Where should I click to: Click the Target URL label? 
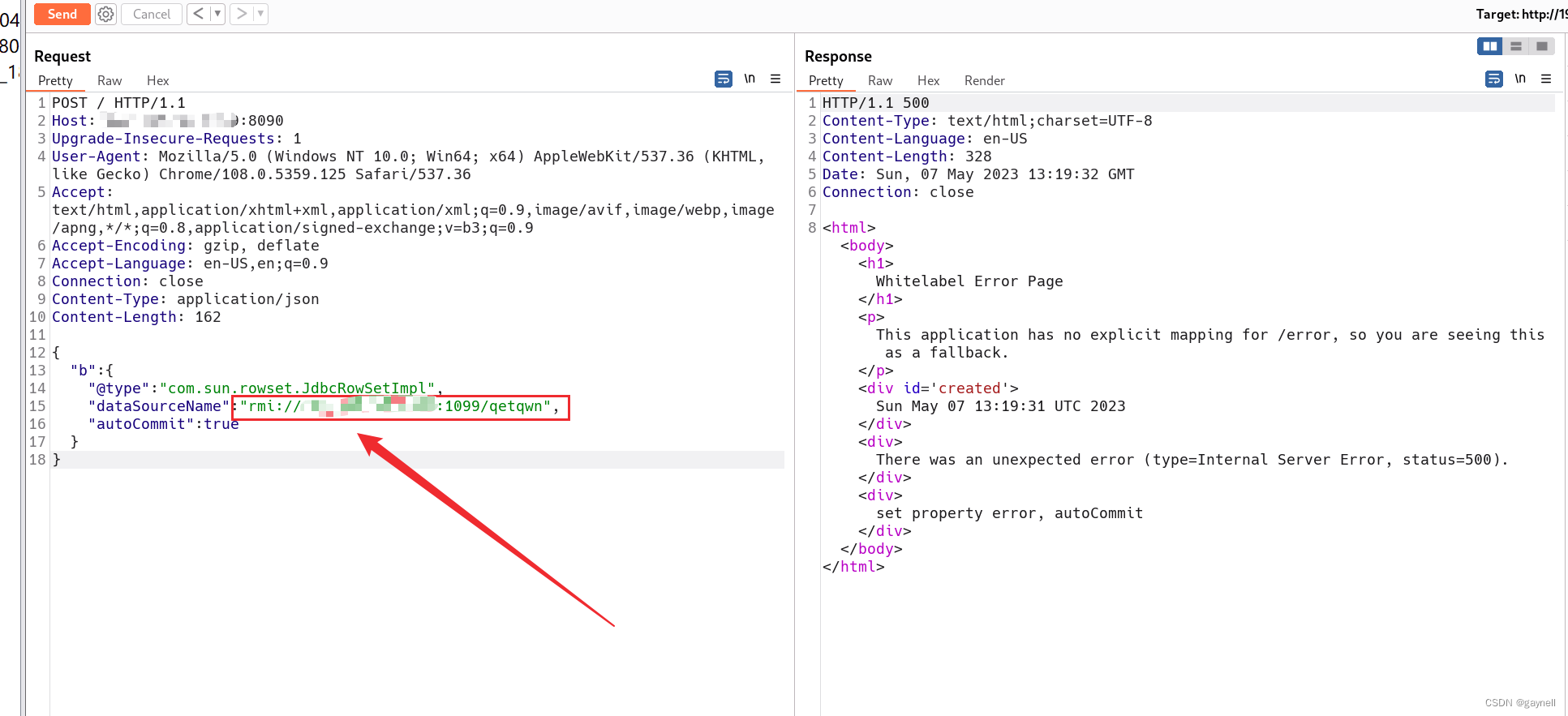click(x=1521, y=14)
